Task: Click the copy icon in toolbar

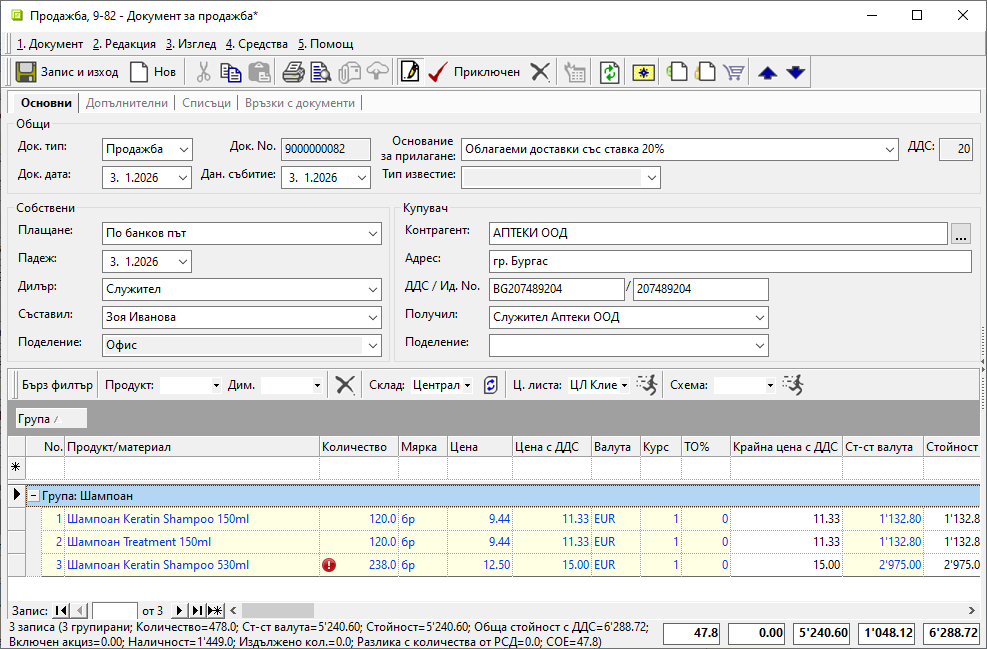Action: pos(231,72)
